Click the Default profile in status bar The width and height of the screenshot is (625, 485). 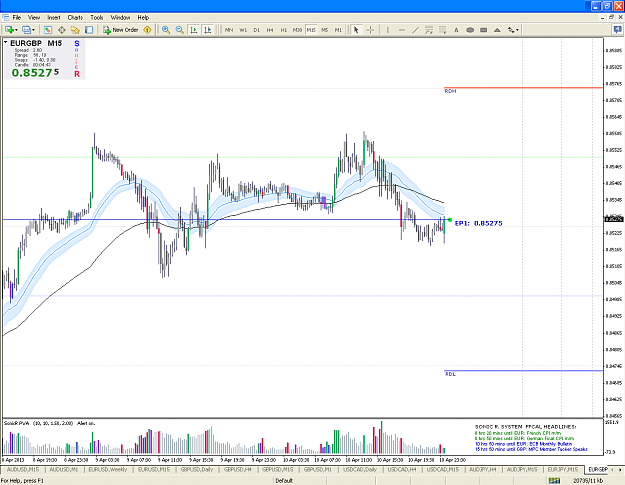[284, 481]
